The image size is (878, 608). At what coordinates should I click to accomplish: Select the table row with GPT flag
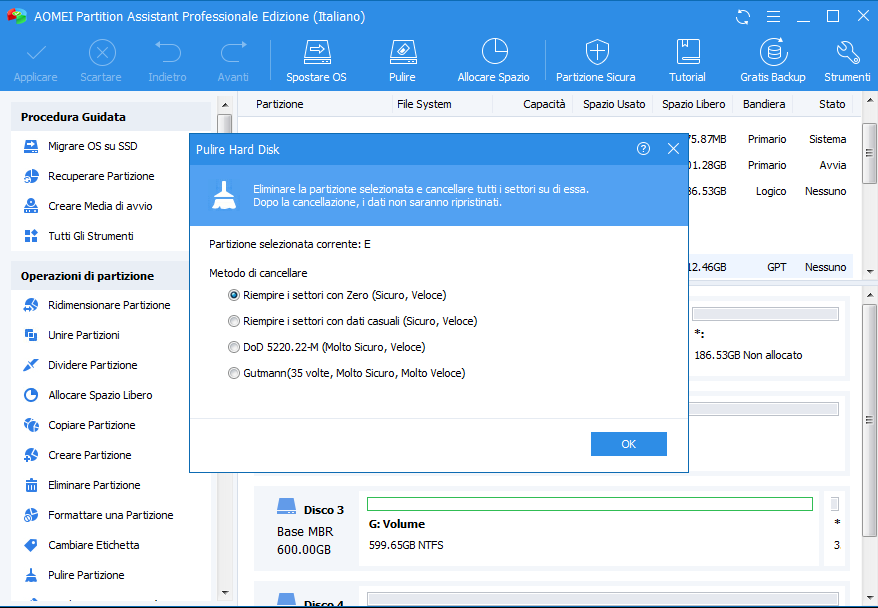point(770,268)
